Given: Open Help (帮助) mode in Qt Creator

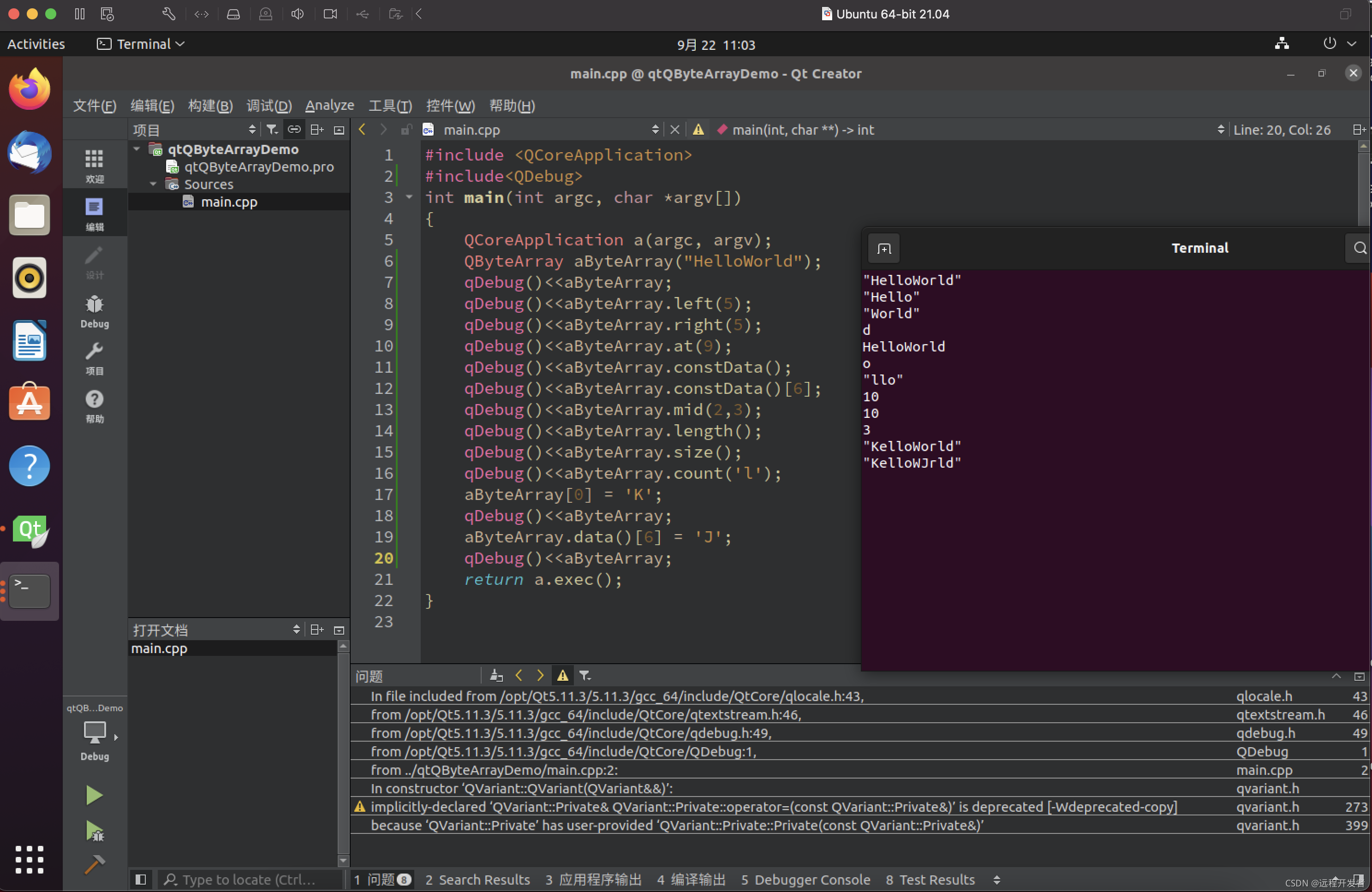Looking at the screenshot, I should 95,406.
